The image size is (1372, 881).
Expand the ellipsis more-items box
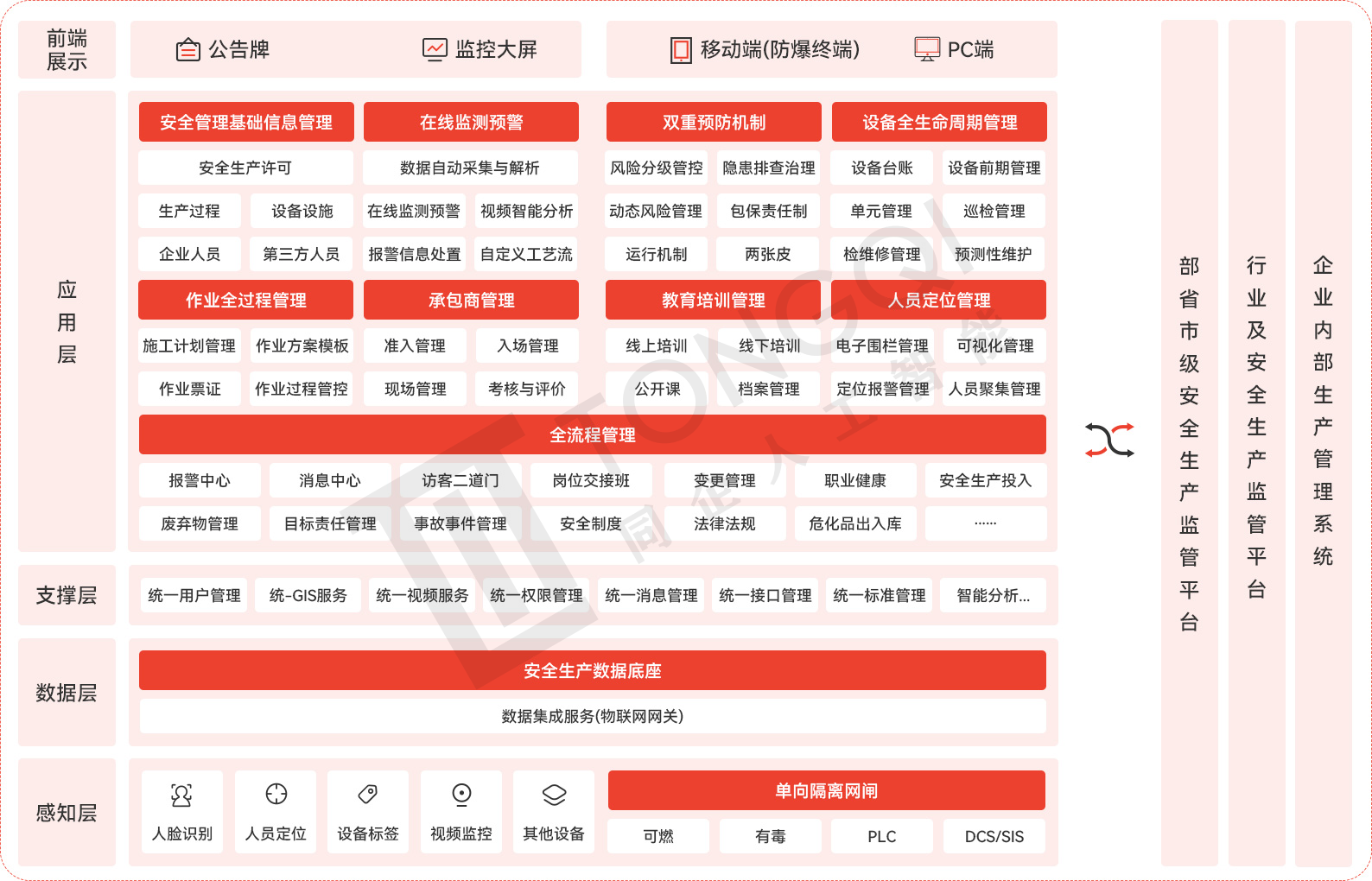coord(985,523)
